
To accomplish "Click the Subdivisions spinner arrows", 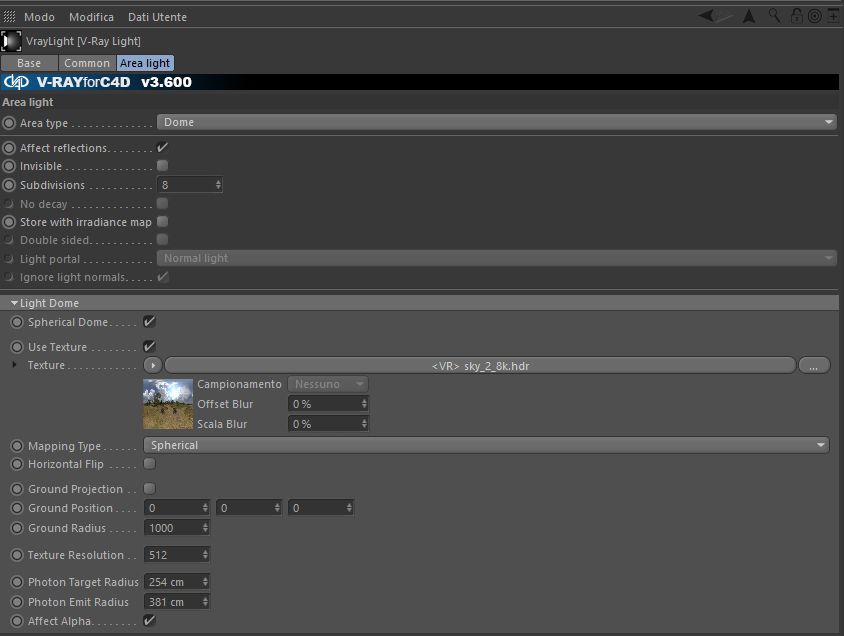I will pos(218,185).
